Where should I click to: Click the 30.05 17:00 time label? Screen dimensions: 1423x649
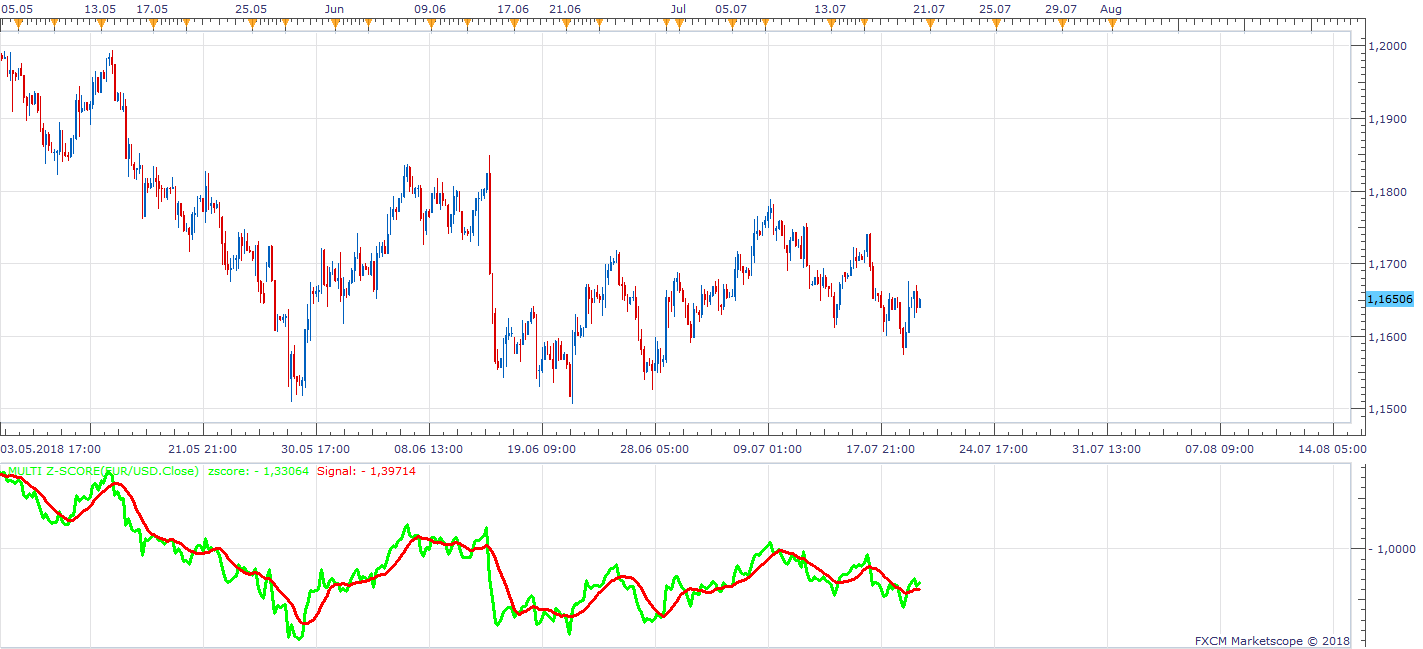(316, 449)
